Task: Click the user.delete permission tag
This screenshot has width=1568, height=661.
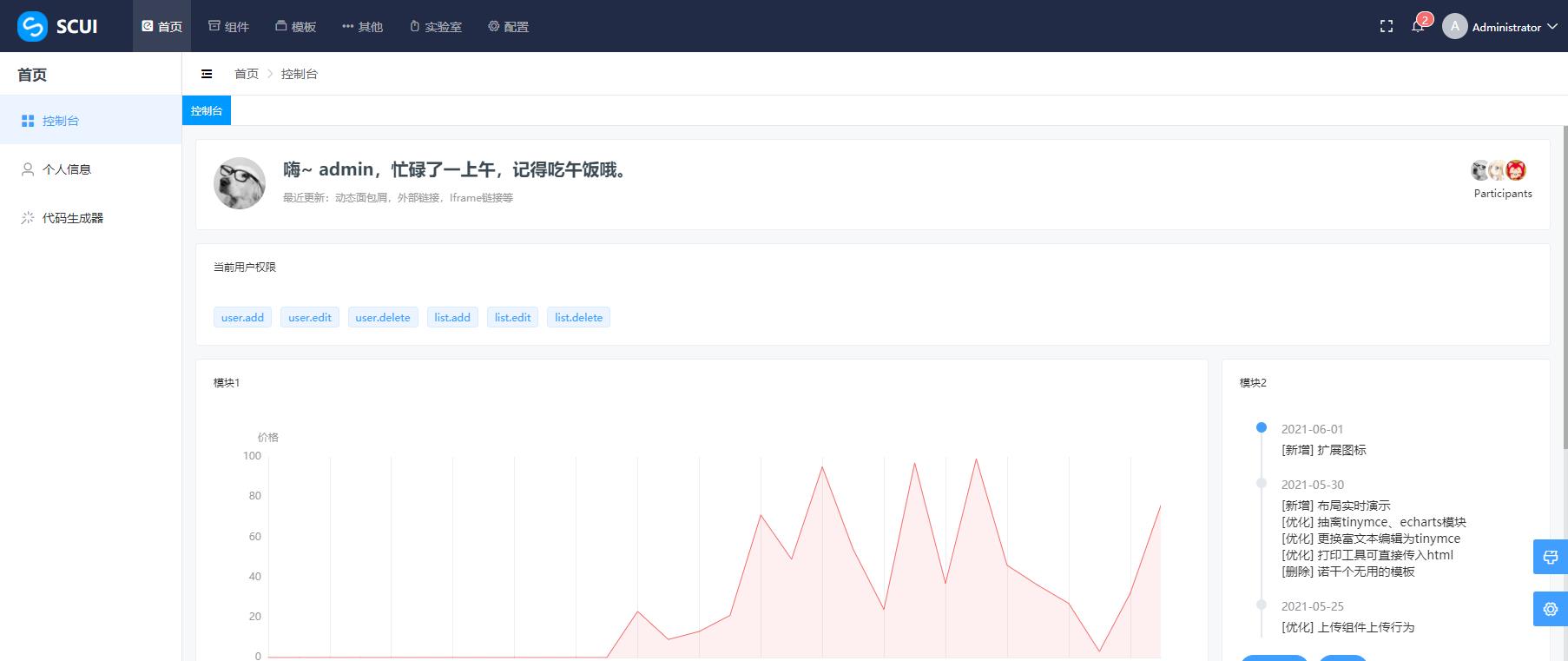Action: (x=383, y=318)
